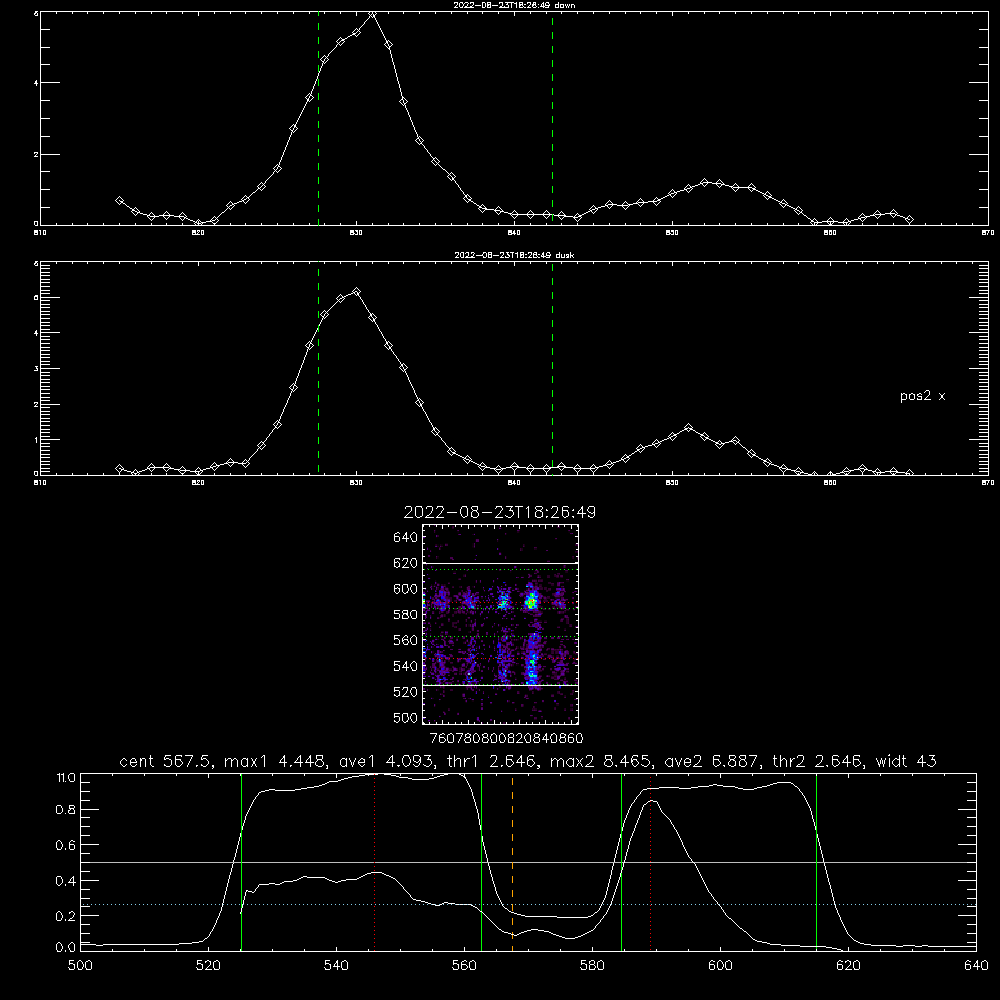The width and height of the screenshot is (1000, 1000).
Task: Click the green vertical line at 615
Action: click(x=816, y=862)
